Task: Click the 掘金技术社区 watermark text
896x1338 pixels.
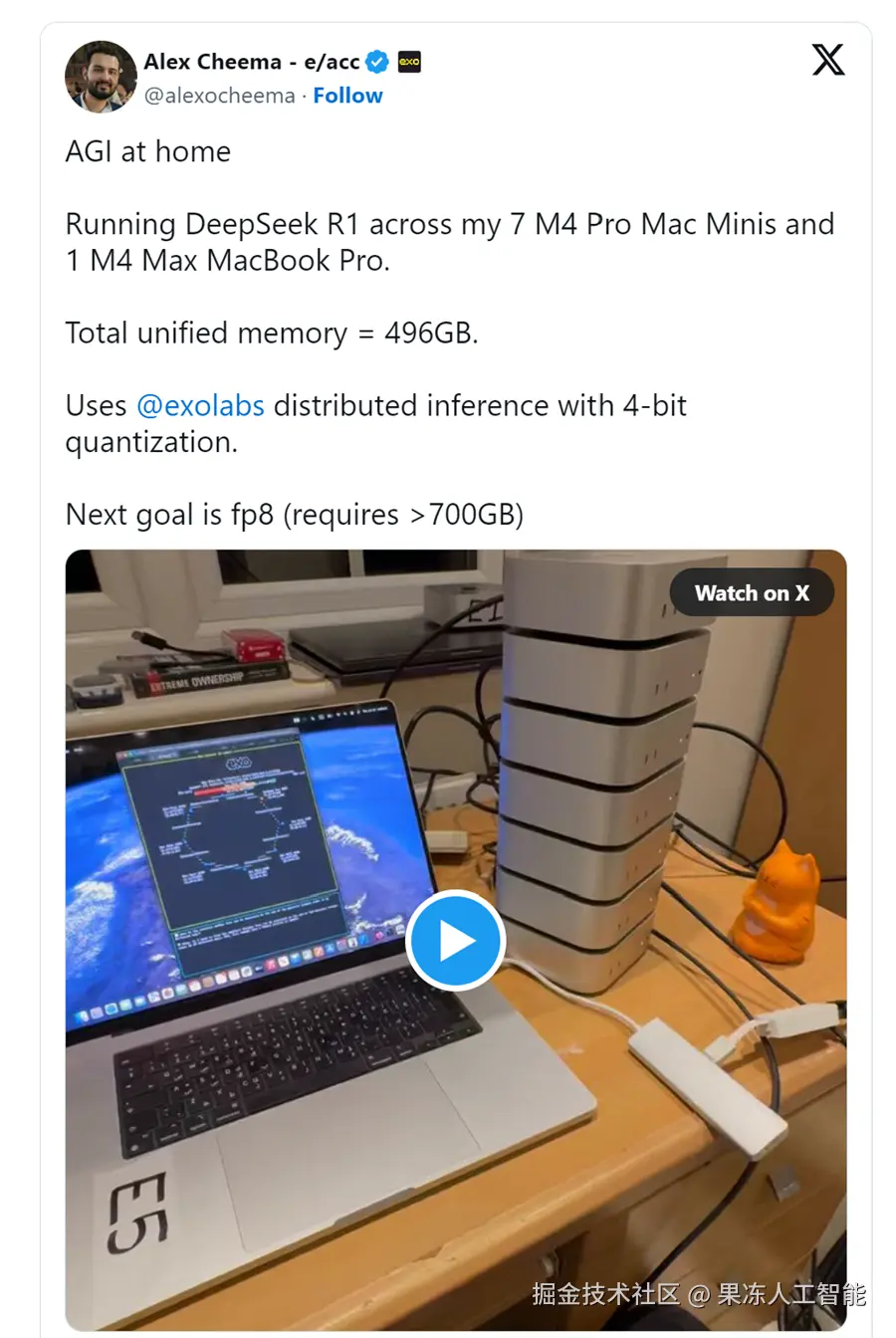Action: click(605, 1294)
